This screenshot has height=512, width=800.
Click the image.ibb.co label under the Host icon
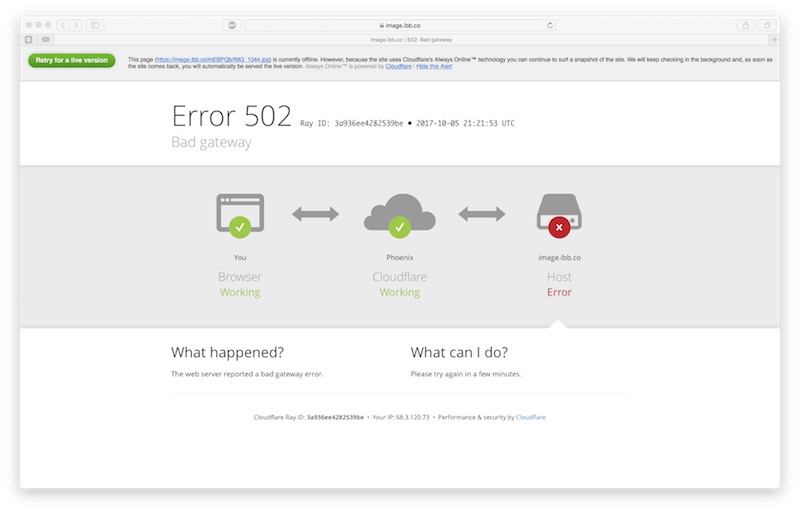click(559, 258)
